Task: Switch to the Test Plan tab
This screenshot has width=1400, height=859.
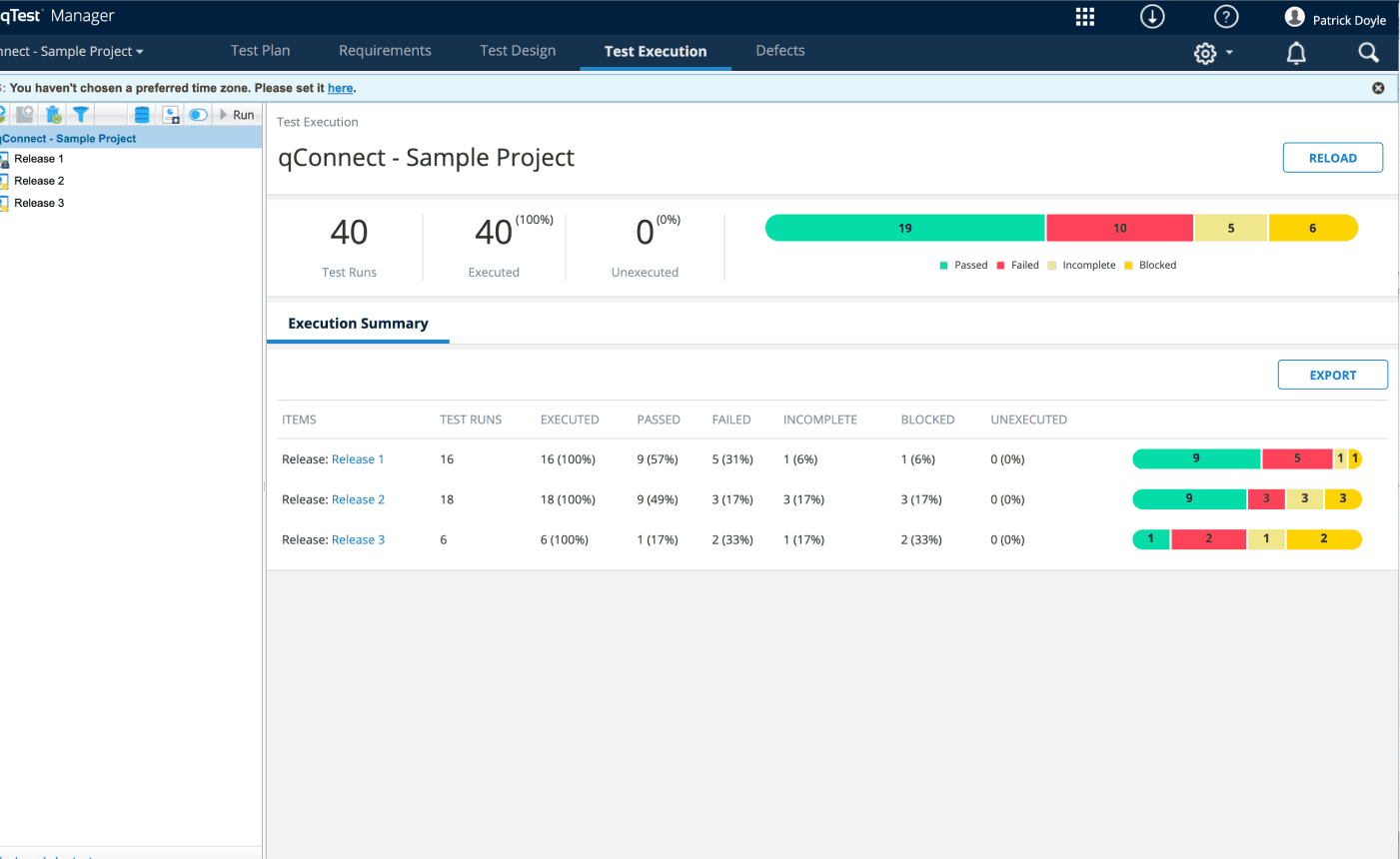Action: pos(260,51)
